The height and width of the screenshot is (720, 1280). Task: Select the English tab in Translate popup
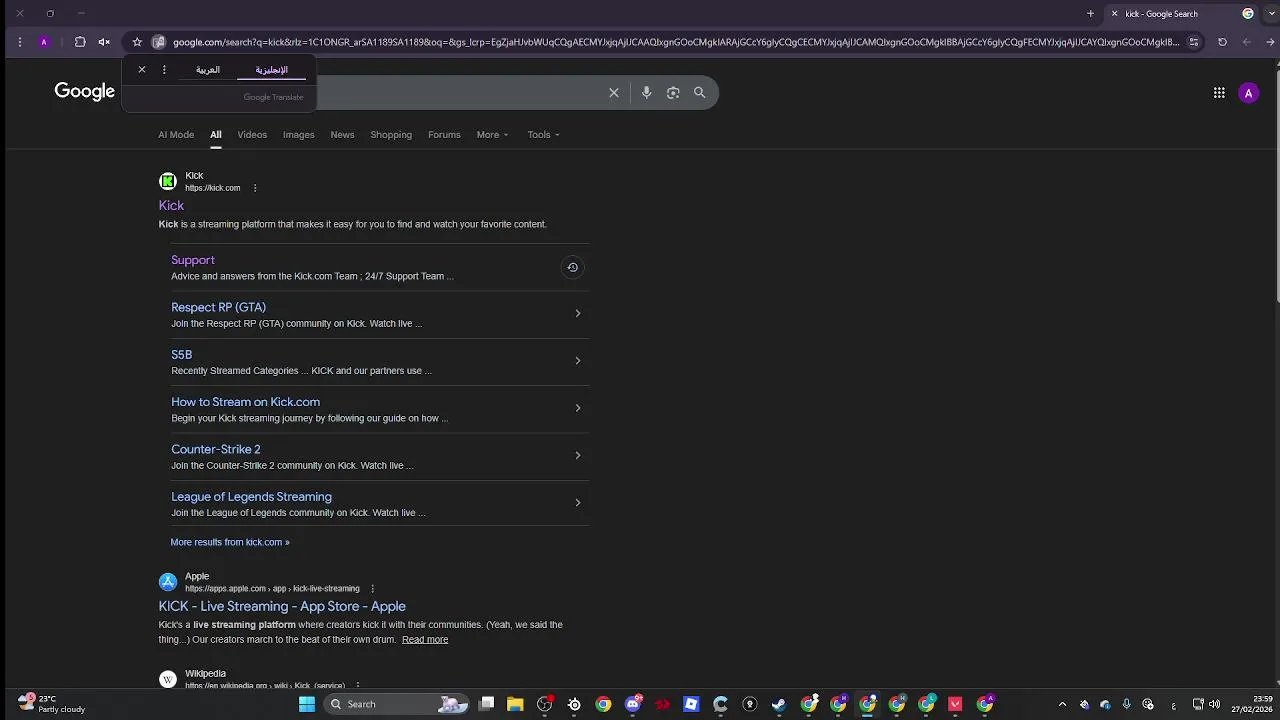[x=271, y=70]
